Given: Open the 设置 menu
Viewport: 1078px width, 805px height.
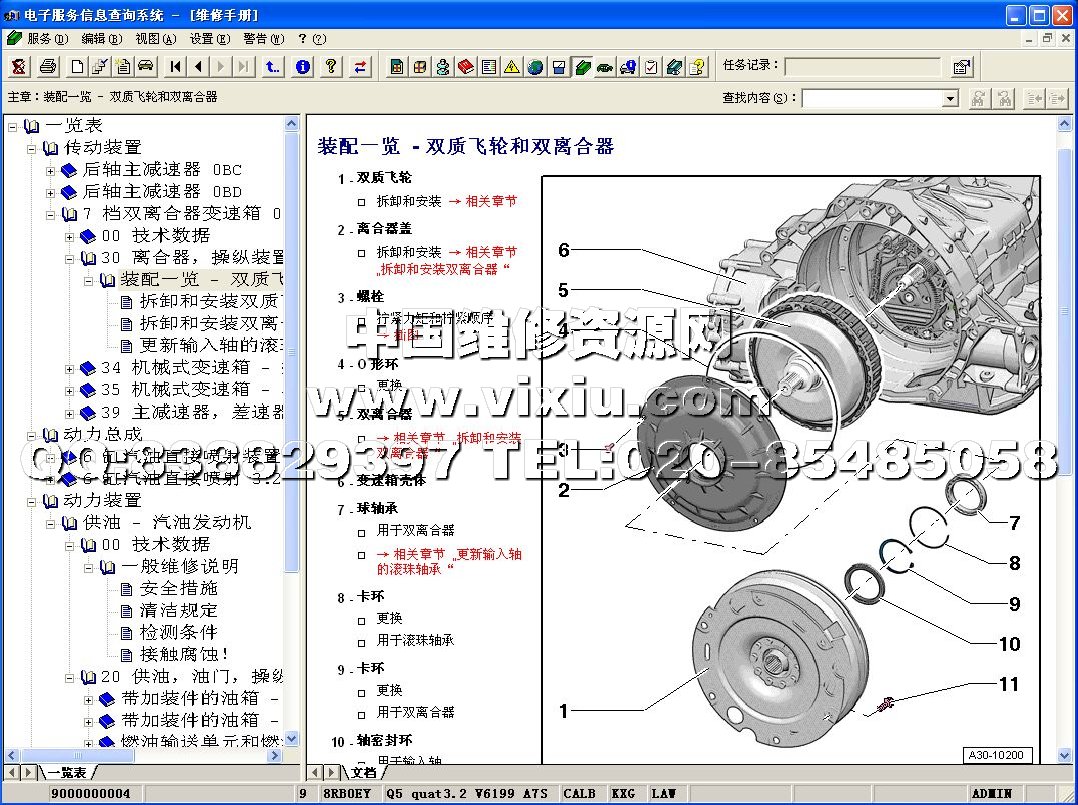Looking at the screenshot, I should [208, 39].
